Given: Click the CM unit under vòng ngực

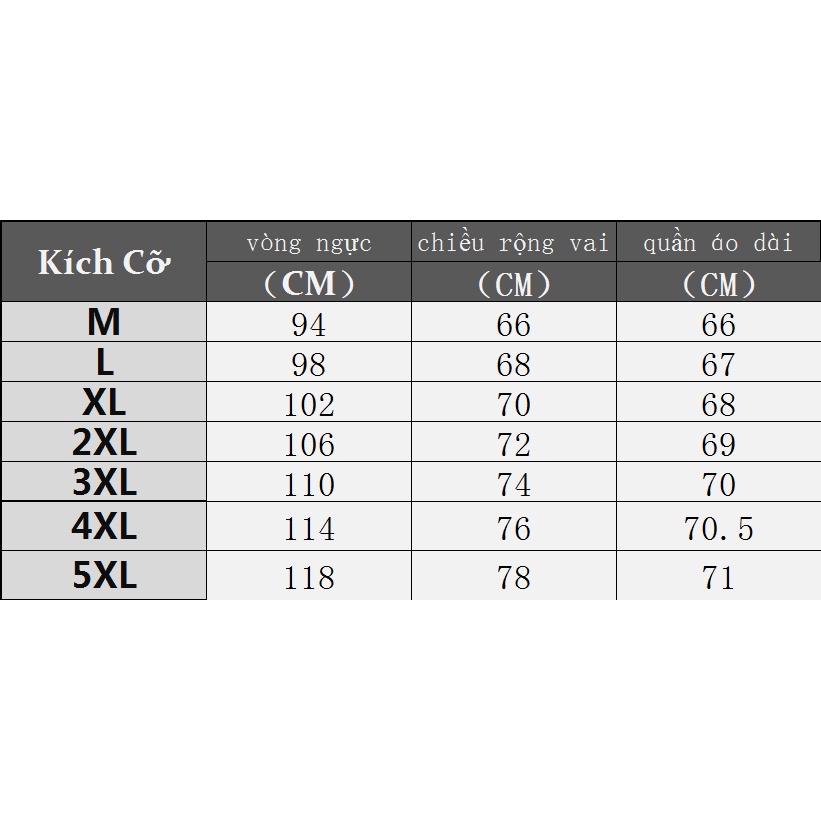Looking at the screenshot, I should pos(309,284).
